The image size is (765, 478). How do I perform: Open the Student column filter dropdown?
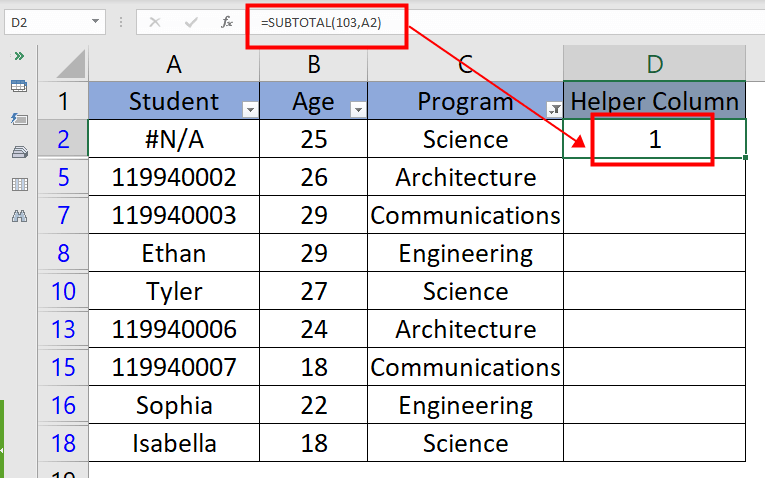tap(249, 108)
